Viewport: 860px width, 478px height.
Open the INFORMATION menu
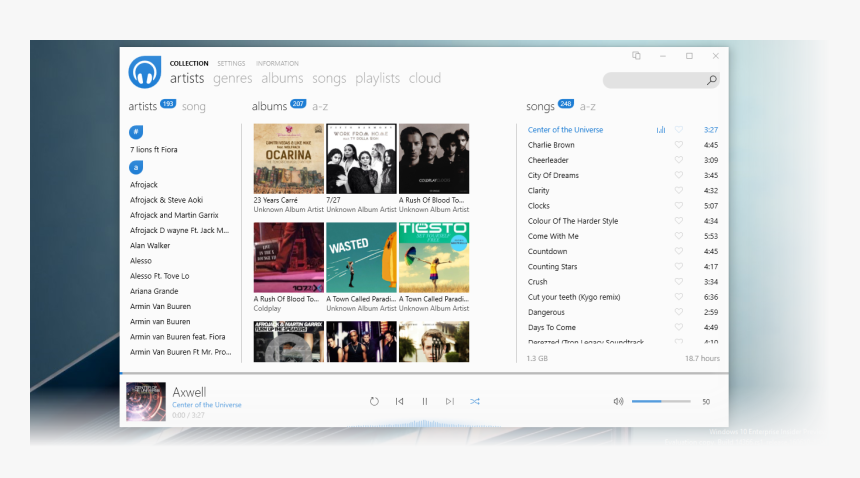pyautogui.click(x=277, y=64)
